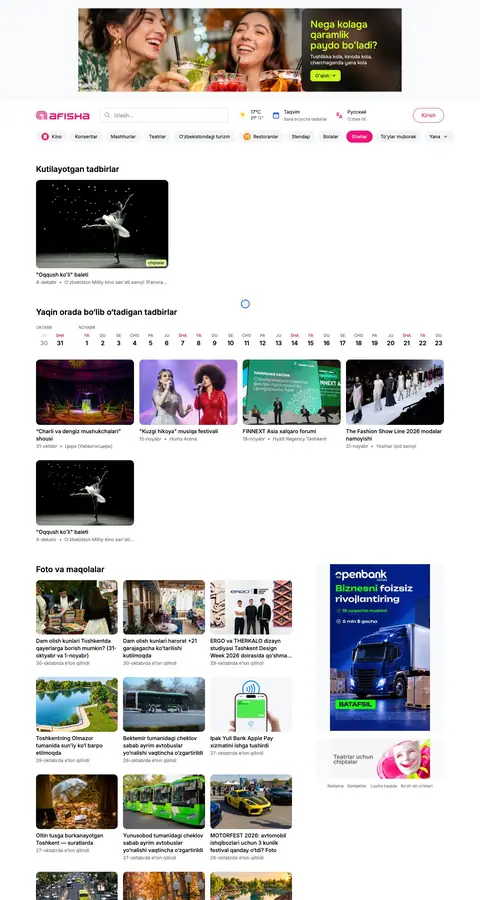Screen dimensions: 480x900
Task: Click the language translate icon
Action: [x=339, y=115]
